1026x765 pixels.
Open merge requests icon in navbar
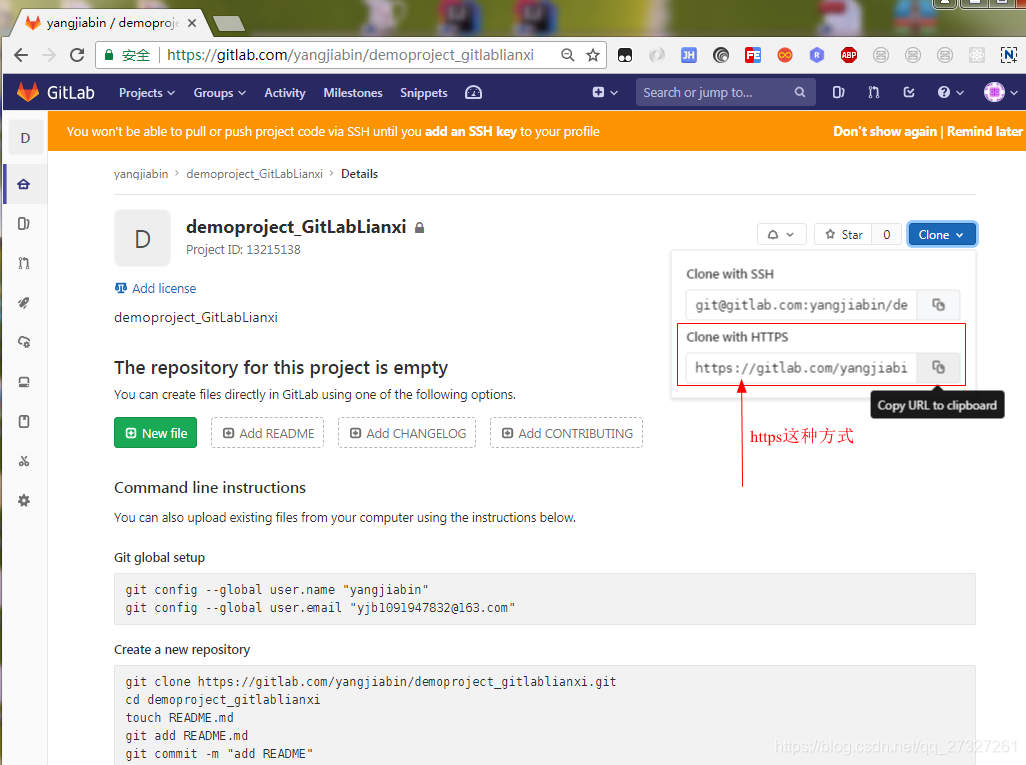874,92
